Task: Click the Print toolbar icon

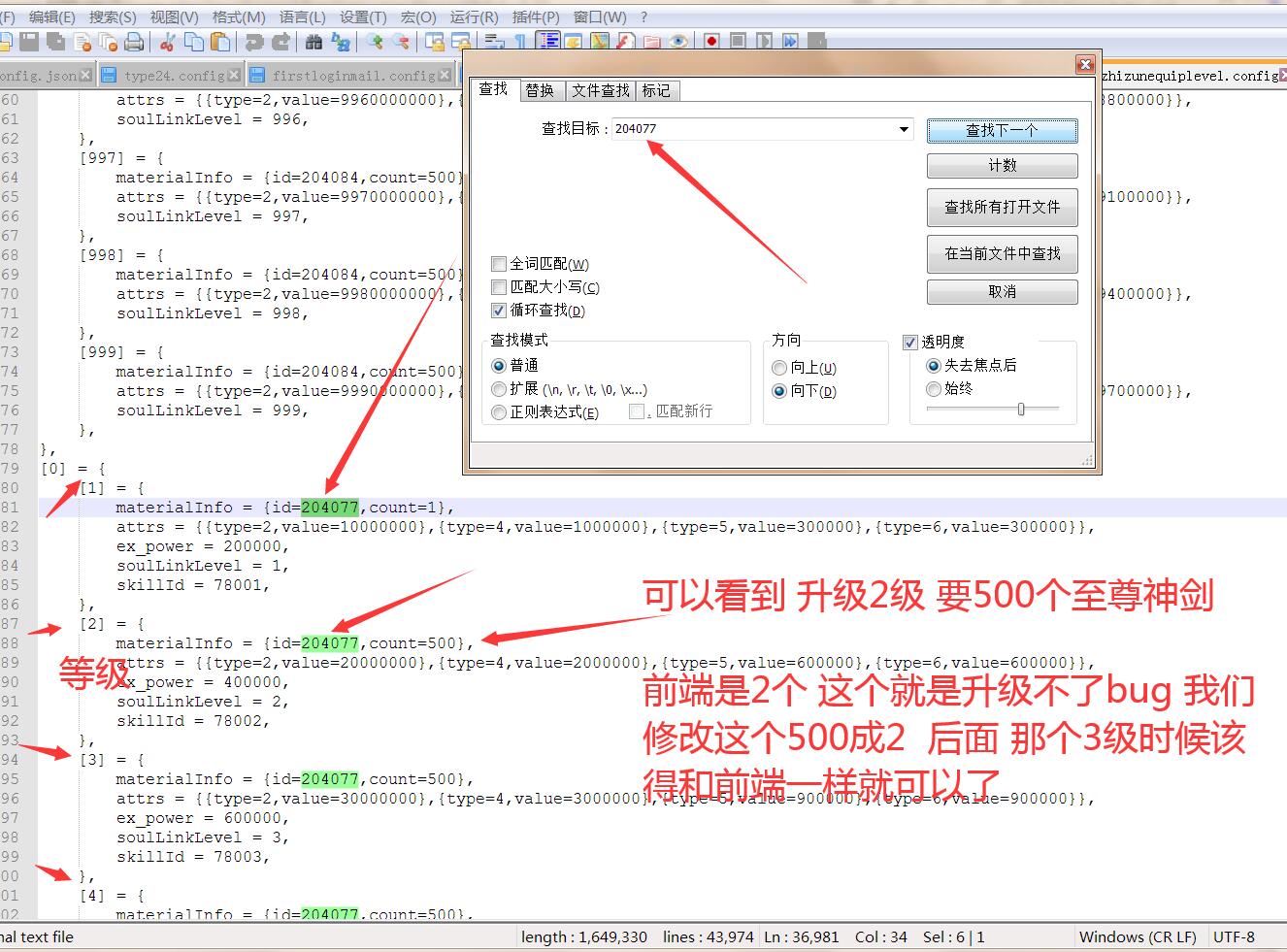Action: [134, 42]
